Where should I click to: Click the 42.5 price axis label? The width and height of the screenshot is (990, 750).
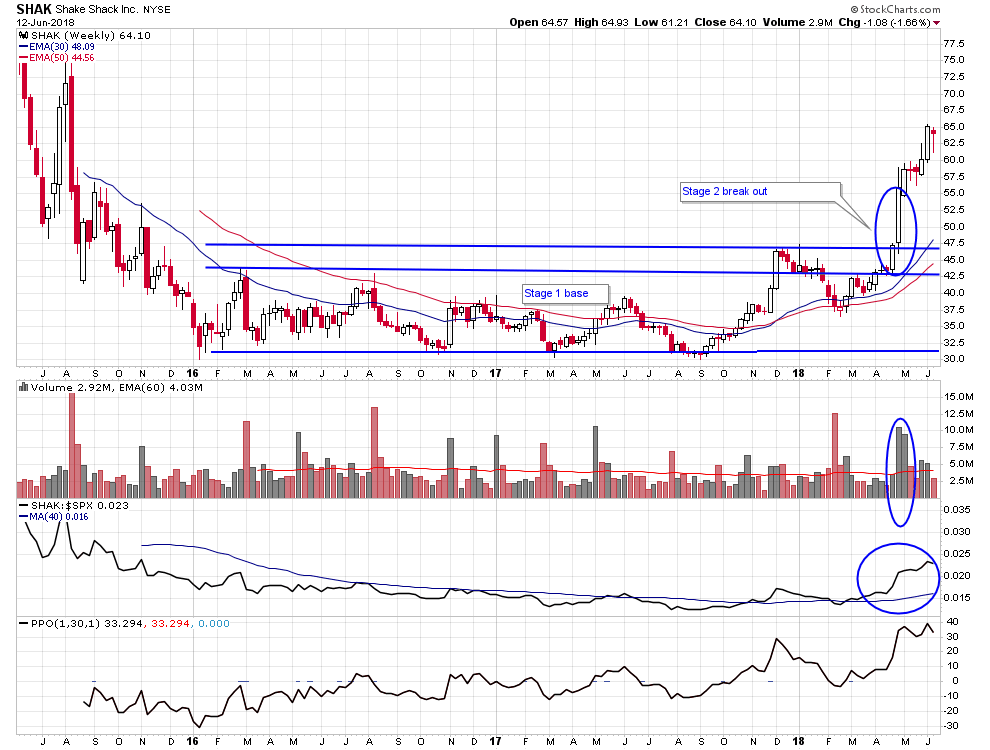tap(953, 276)
